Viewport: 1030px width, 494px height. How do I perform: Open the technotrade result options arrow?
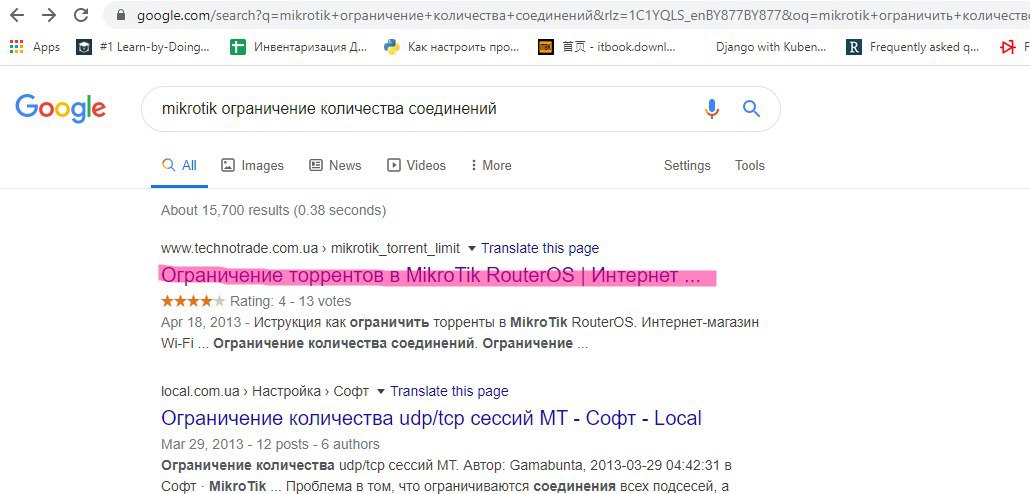click(x=471, y=249)
